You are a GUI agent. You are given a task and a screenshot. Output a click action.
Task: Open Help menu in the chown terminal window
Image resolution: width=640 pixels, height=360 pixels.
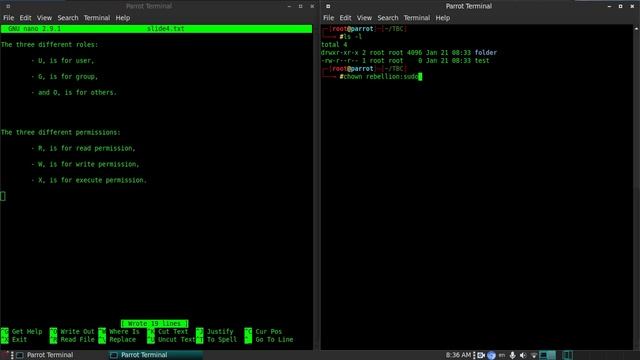(x=442, y=18)
